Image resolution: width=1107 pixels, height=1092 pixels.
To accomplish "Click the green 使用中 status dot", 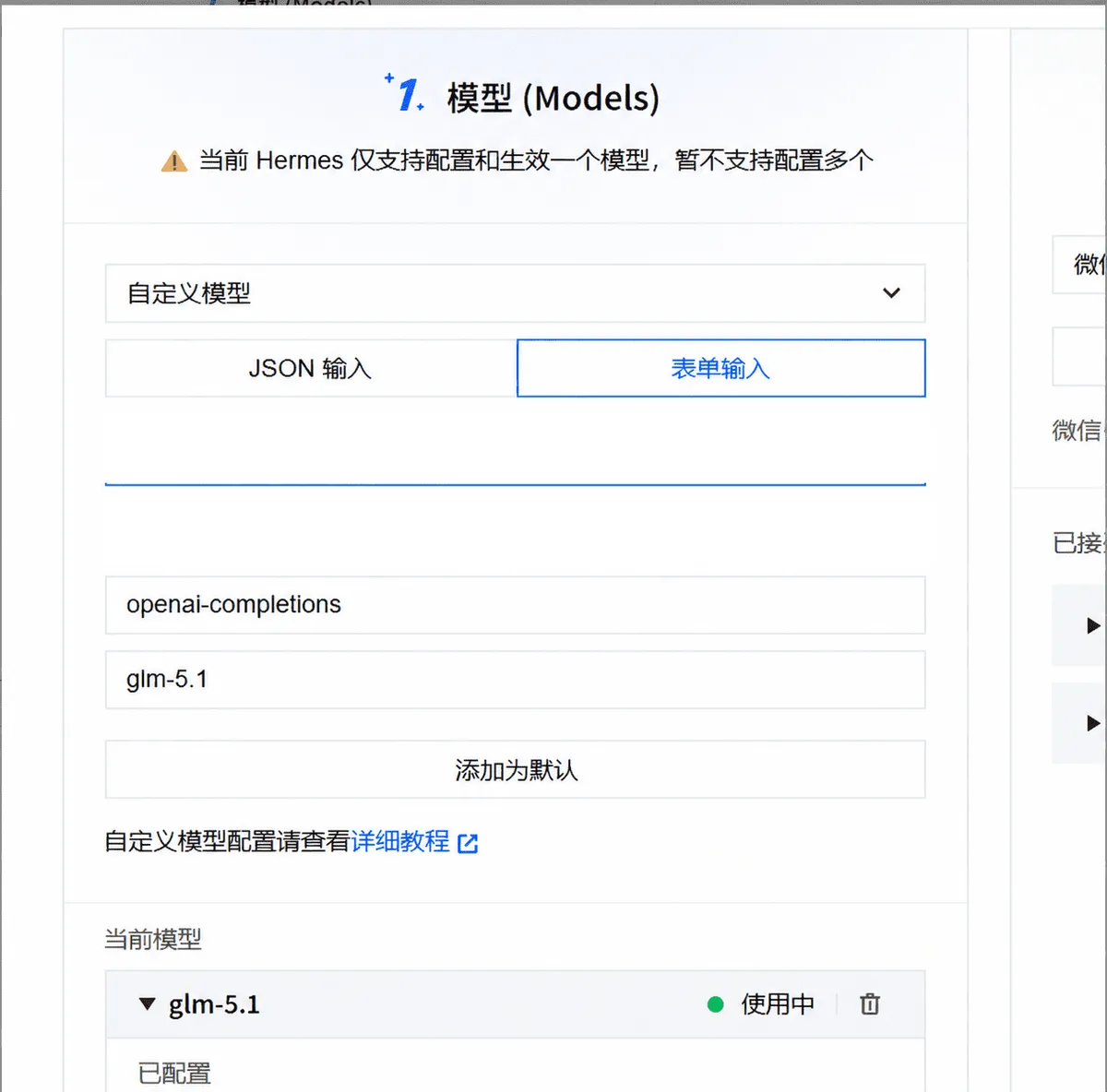I will [715, 1004].
